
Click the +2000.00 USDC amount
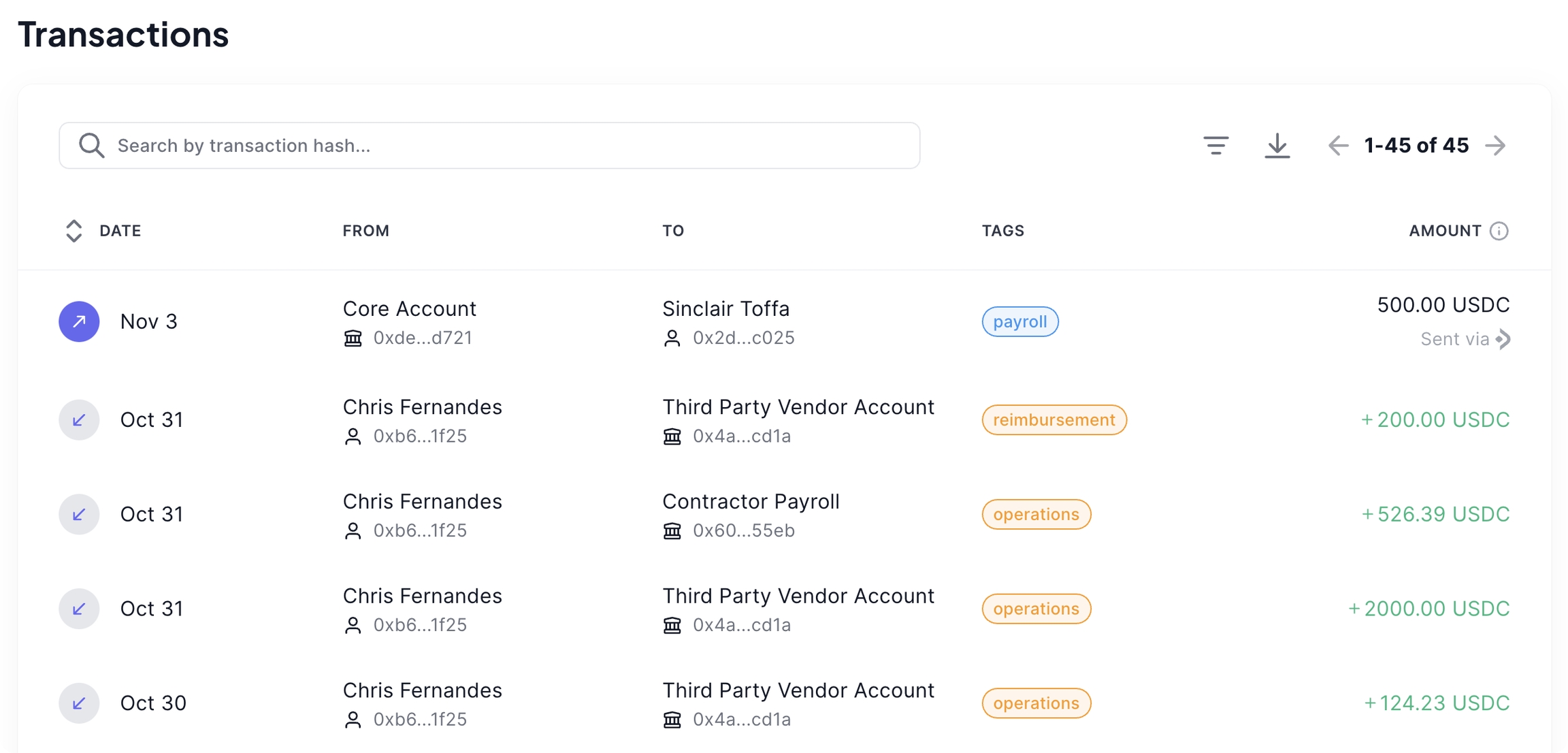click(1428, 609)
